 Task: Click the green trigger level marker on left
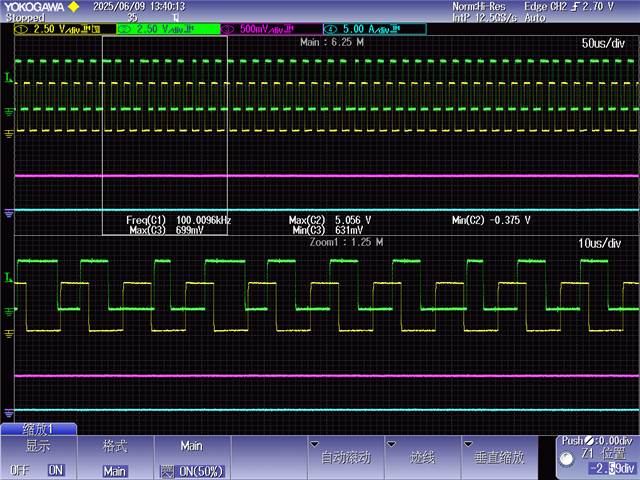pos(9,77)
